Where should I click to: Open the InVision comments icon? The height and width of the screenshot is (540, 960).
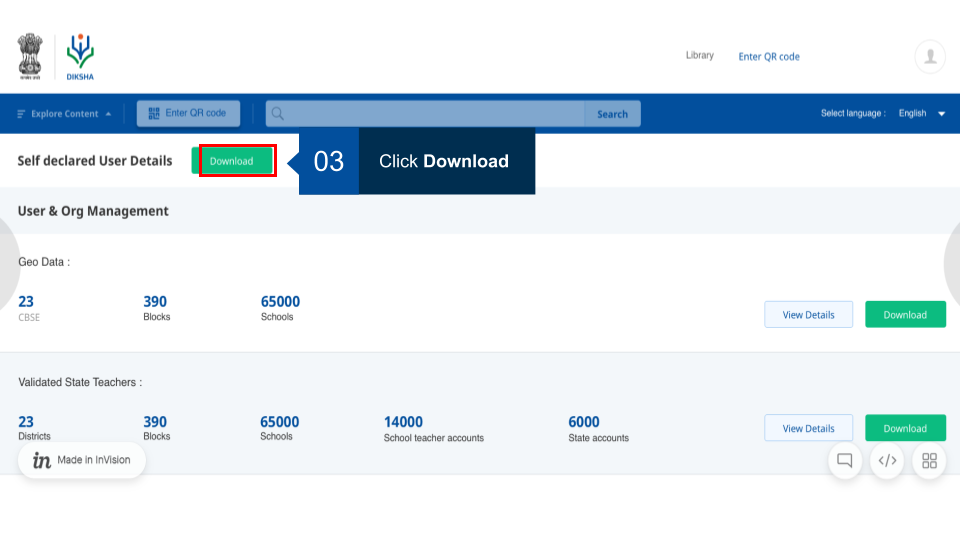point(844,461)
